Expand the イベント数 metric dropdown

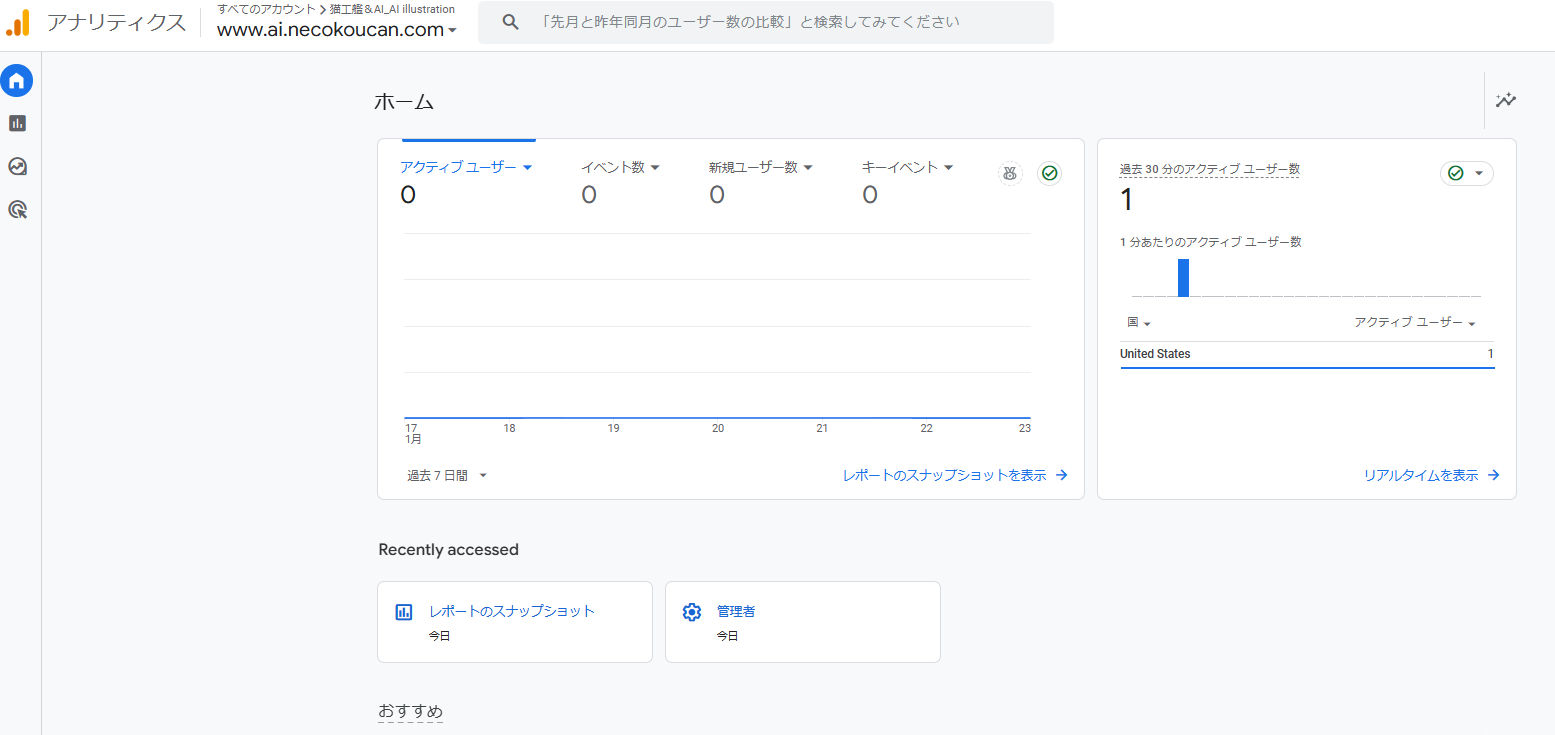[x=655, y=168]
